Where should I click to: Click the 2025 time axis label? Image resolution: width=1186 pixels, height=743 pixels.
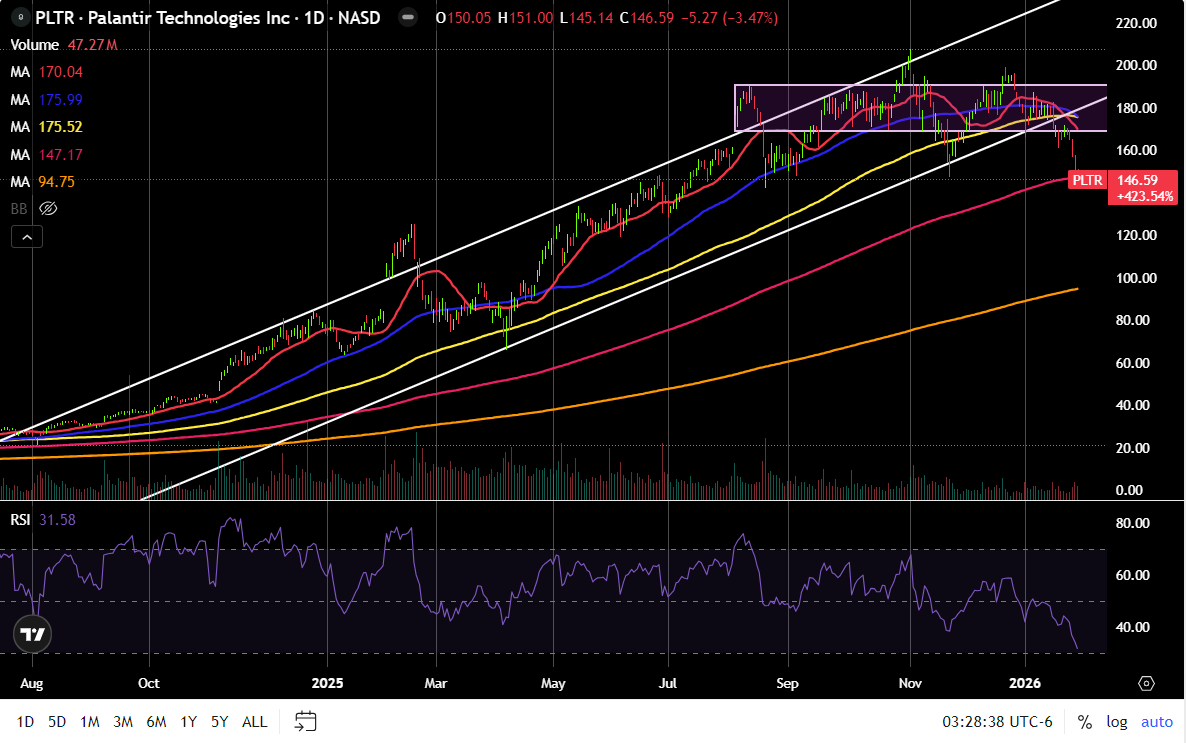tap(328, 683)
